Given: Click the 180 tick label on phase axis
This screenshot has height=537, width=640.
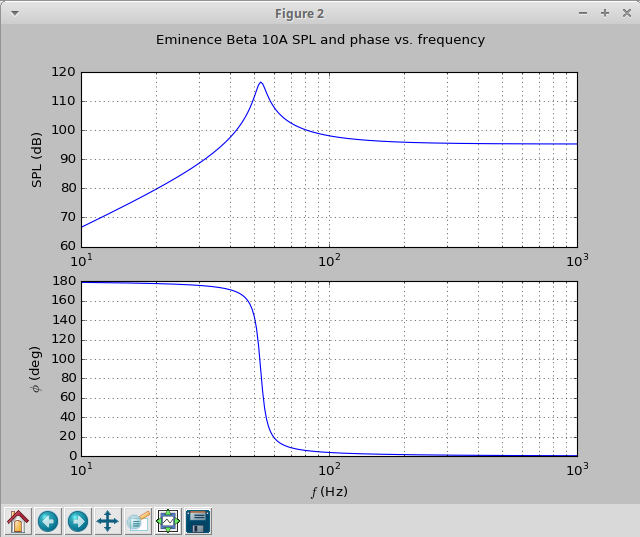Looking at the screenshot, I should tap(64, 281).
